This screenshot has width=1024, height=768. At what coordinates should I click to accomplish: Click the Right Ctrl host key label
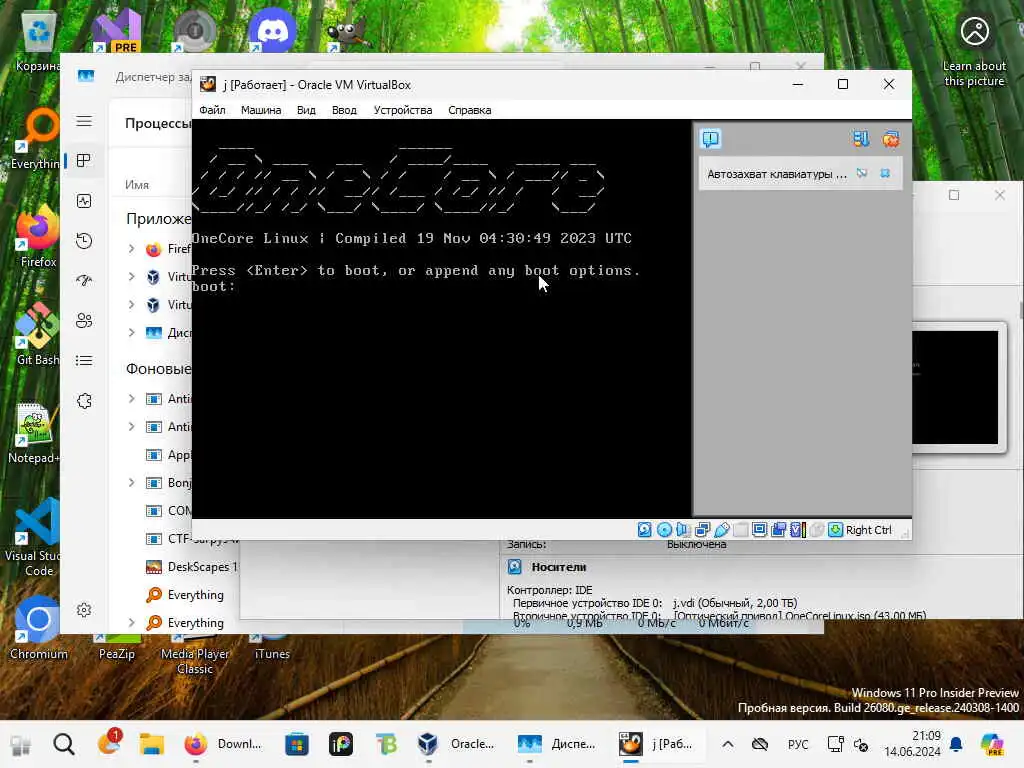tap(869, 530)
